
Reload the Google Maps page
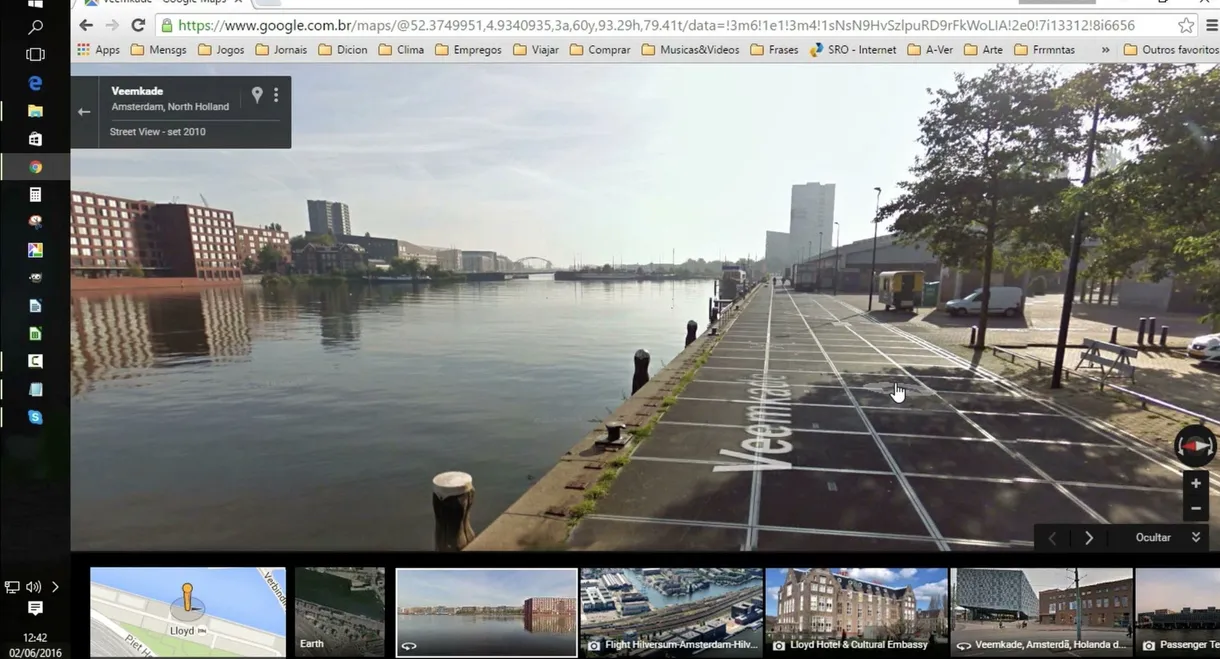(x=138, y=25)
